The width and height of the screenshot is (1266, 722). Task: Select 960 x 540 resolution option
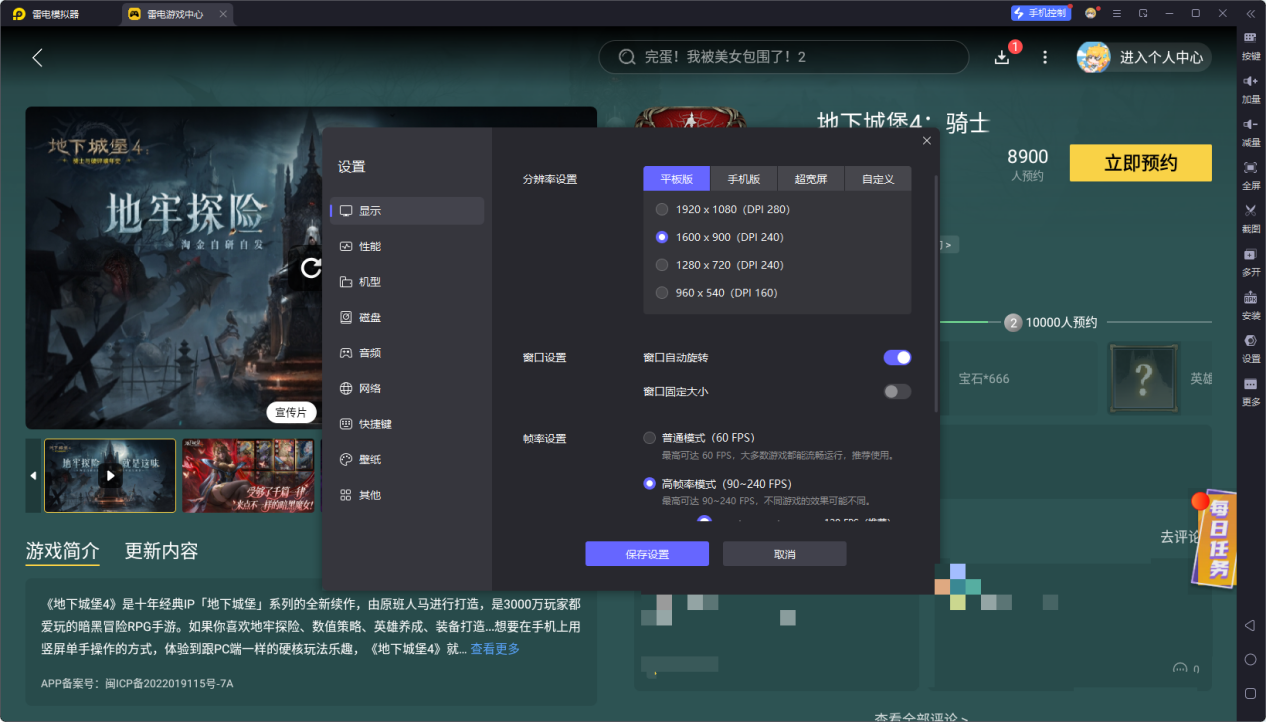716,293
